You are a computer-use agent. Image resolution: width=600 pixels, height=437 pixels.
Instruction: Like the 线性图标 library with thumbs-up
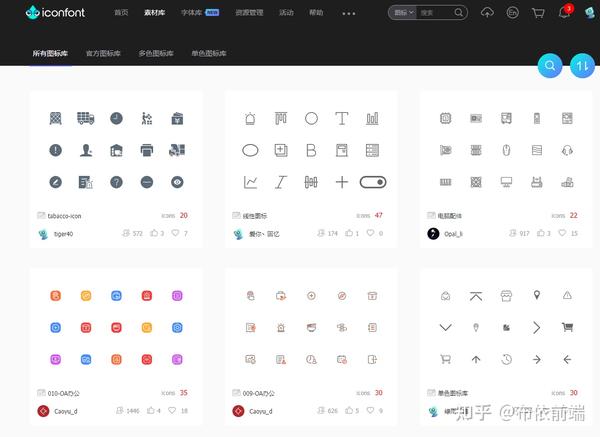(x=349, y=233)
